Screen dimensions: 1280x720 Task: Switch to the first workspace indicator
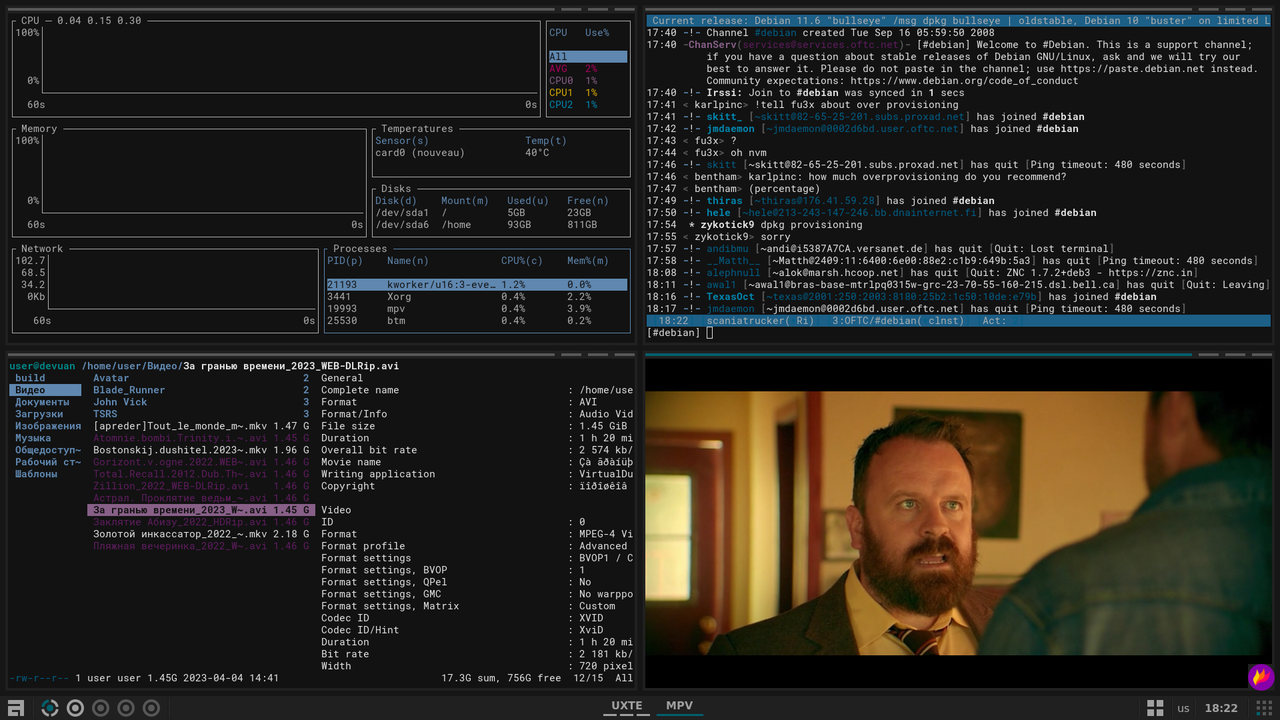(x=49, y=708)
